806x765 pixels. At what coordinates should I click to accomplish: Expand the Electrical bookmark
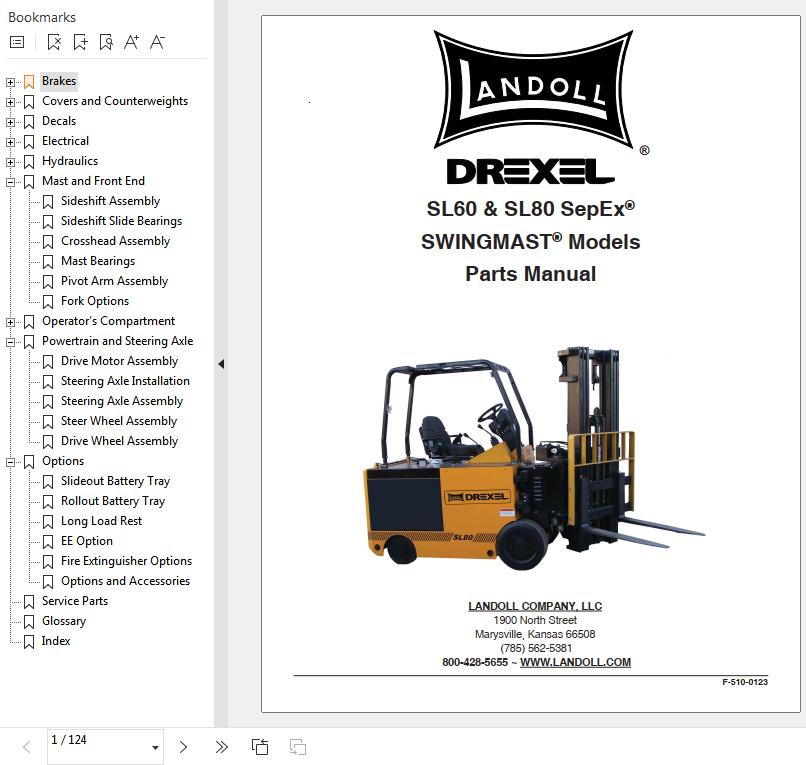coord(10,142)
